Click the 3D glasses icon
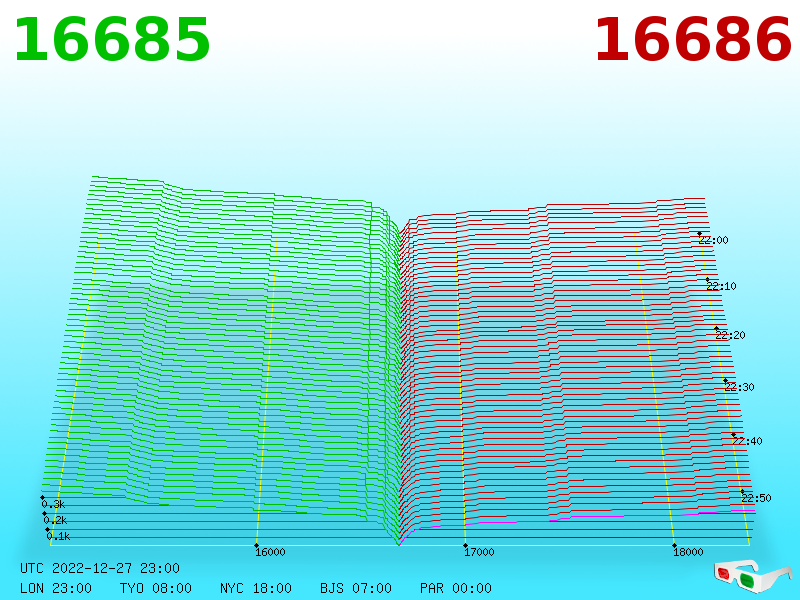The image size is (800, 600). [752, 575]
